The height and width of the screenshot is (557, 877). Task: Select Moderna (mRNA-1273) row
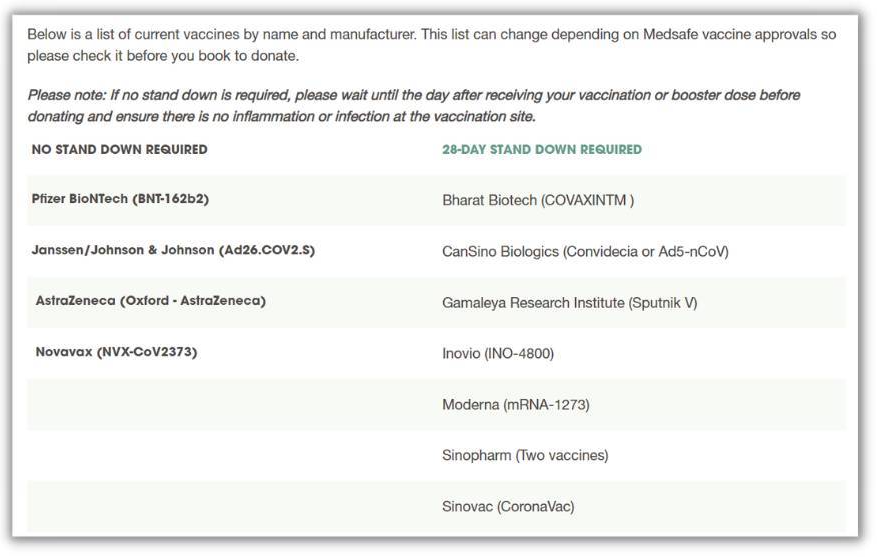click(516, 404)
